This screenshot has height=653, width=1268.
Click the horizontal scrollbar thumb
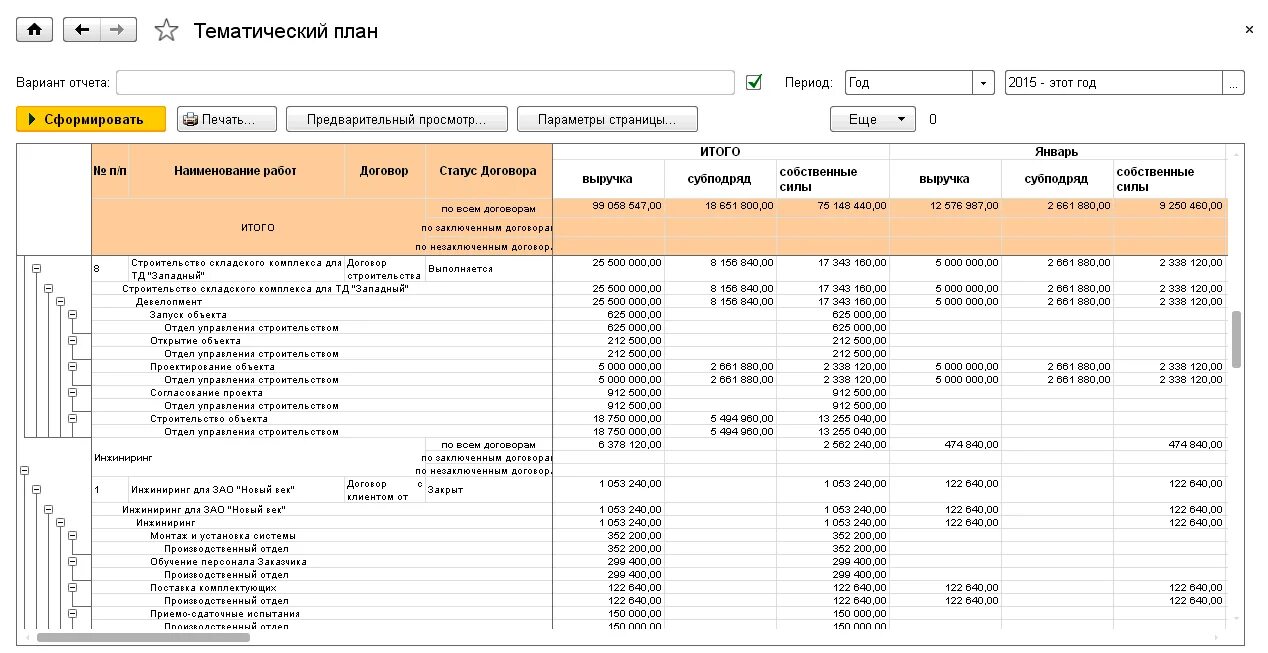coord(144,637)
